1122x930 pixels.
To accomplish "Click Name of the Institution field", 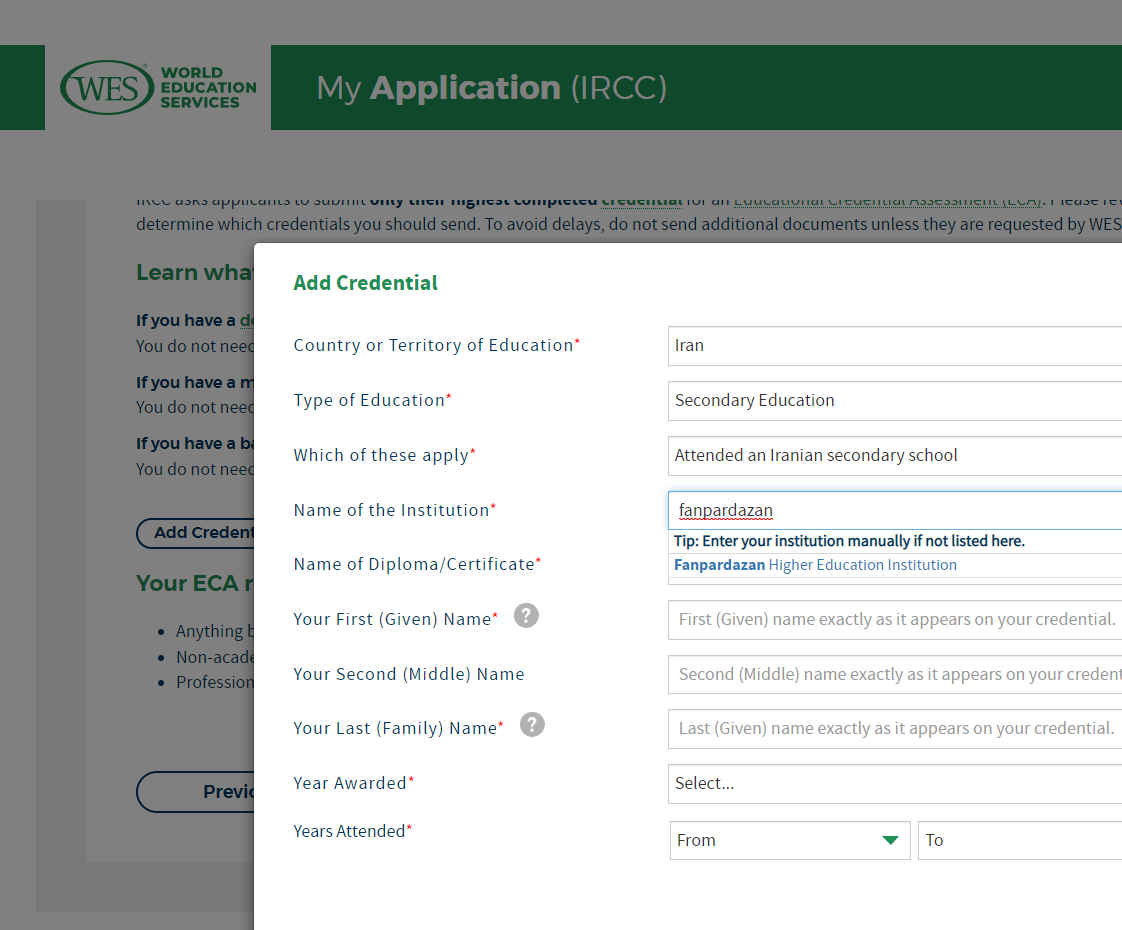I will click(x=894, y=511).
